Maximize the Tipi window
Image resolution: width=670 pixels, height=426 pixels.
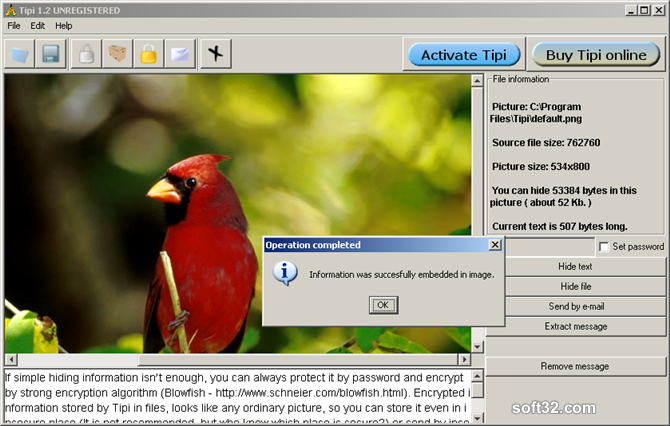(x=644, y=10)
